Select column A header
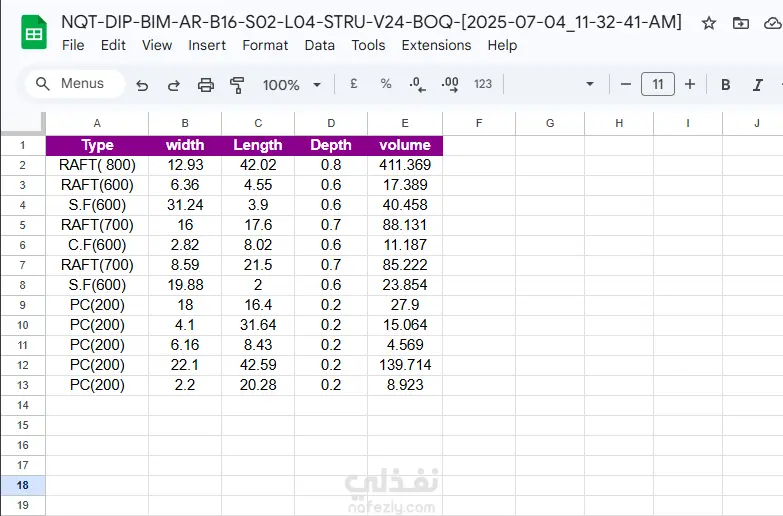Screen dimensions: 783x516 (97, 123)
